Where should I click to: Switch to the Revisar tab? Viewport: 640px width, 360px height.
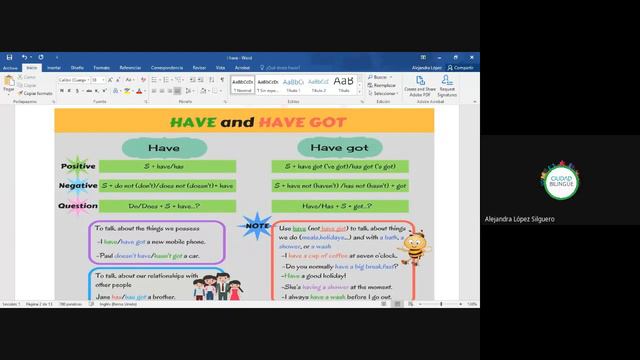199,68
